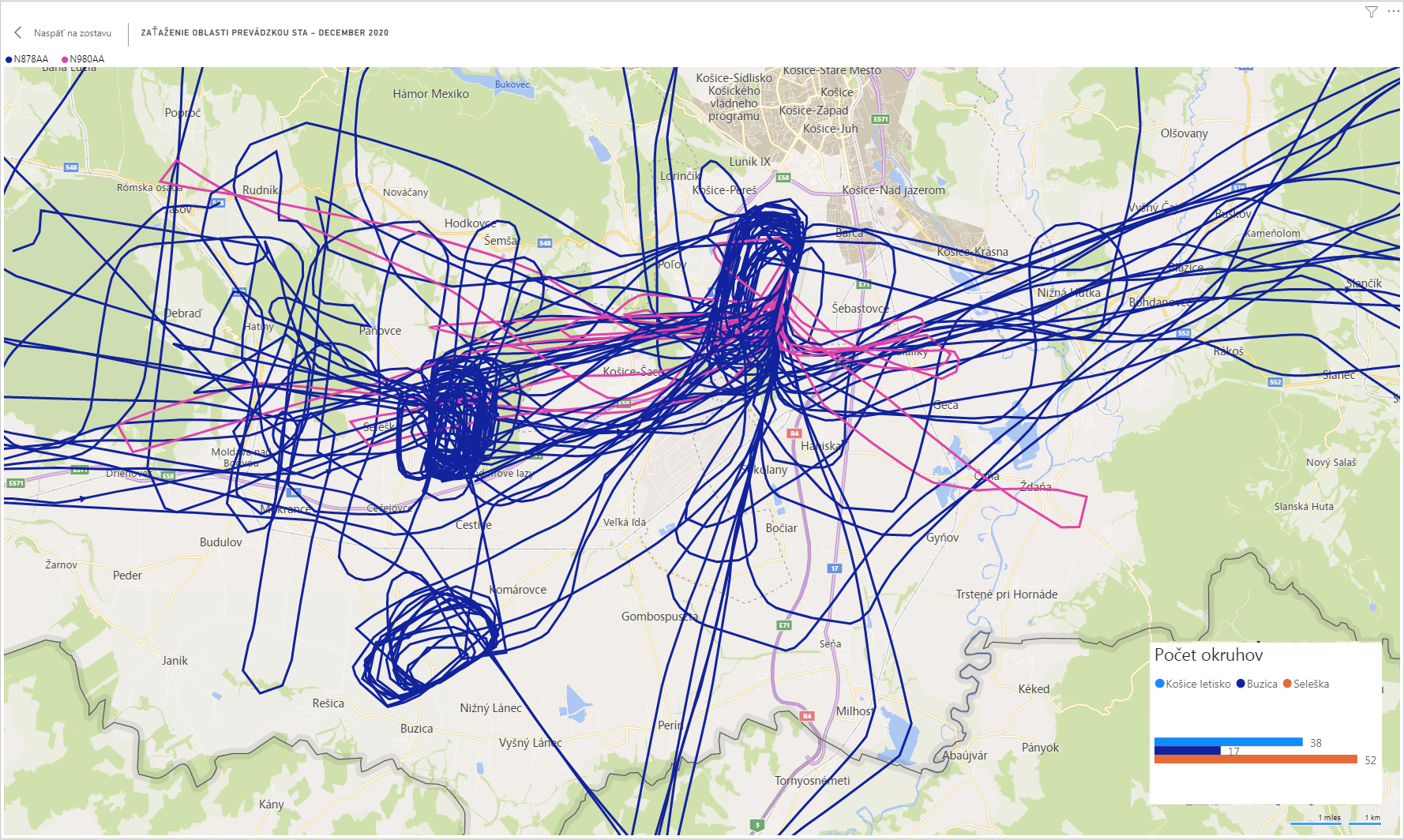1404x840 pixels.
Task: Toggle the Buzica legend item
Action: click(x=1261, y=684)
